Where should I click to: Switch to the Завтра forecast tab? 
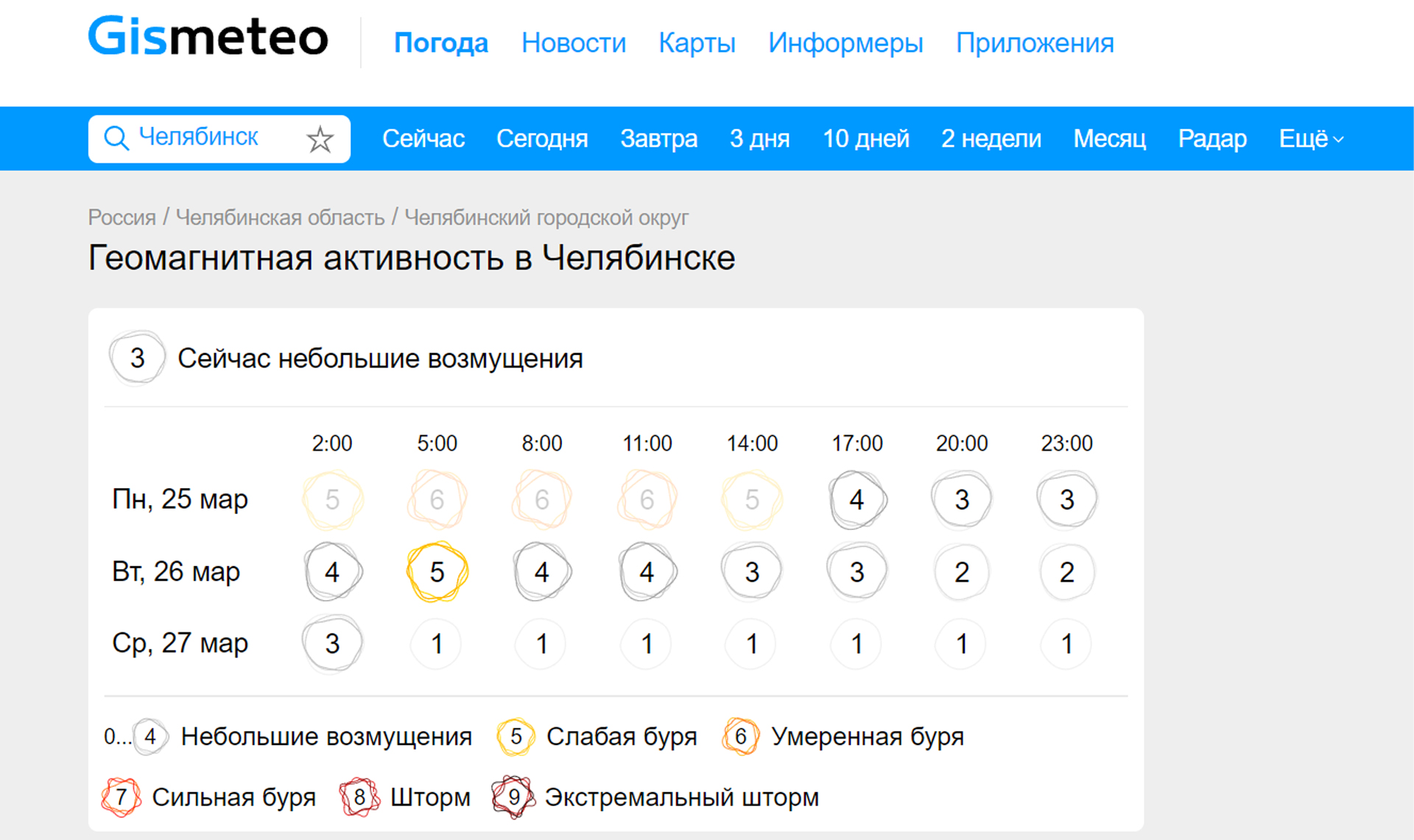658,138
